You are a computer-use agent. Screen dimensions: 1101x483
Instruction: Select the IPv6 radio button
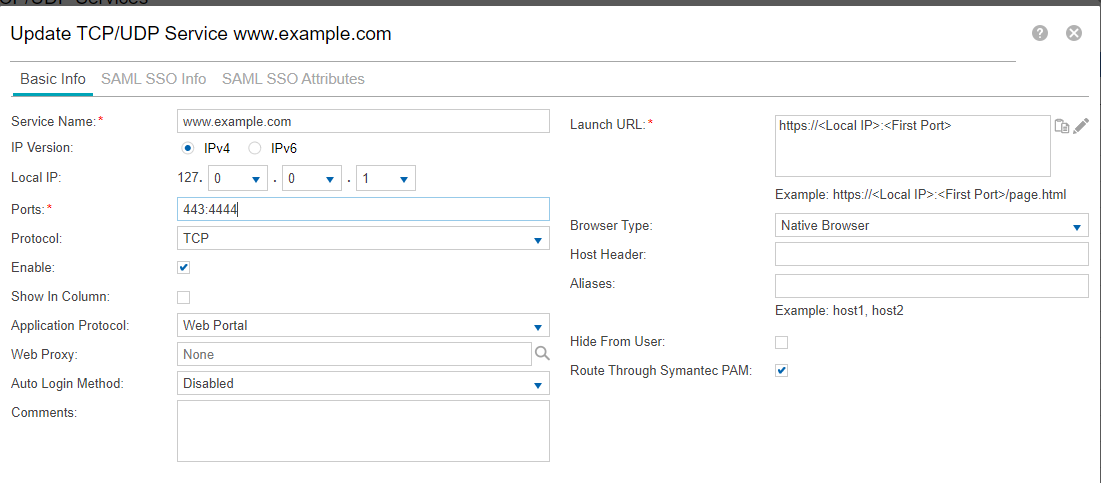(x=254, y=148)
